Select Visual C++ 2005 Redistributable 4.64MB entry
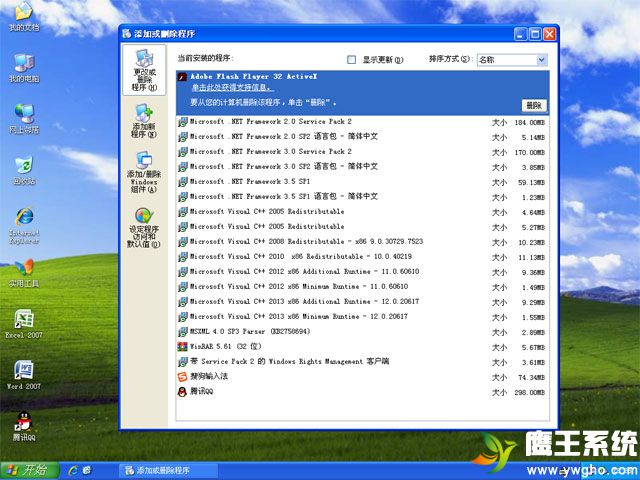 [x=362, y=212]
